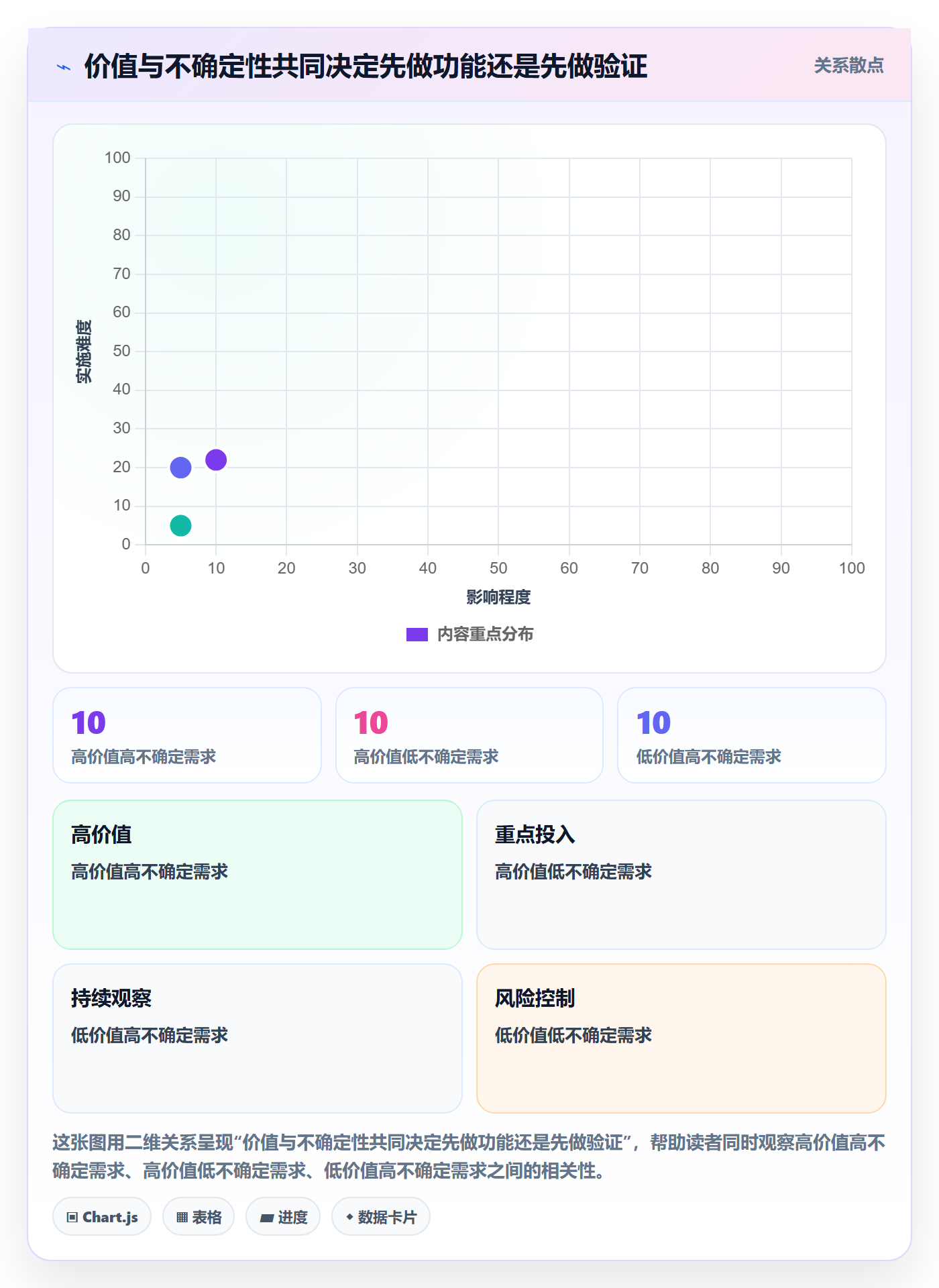Click the 数据卡片 tag chip

coord(381,1217)
